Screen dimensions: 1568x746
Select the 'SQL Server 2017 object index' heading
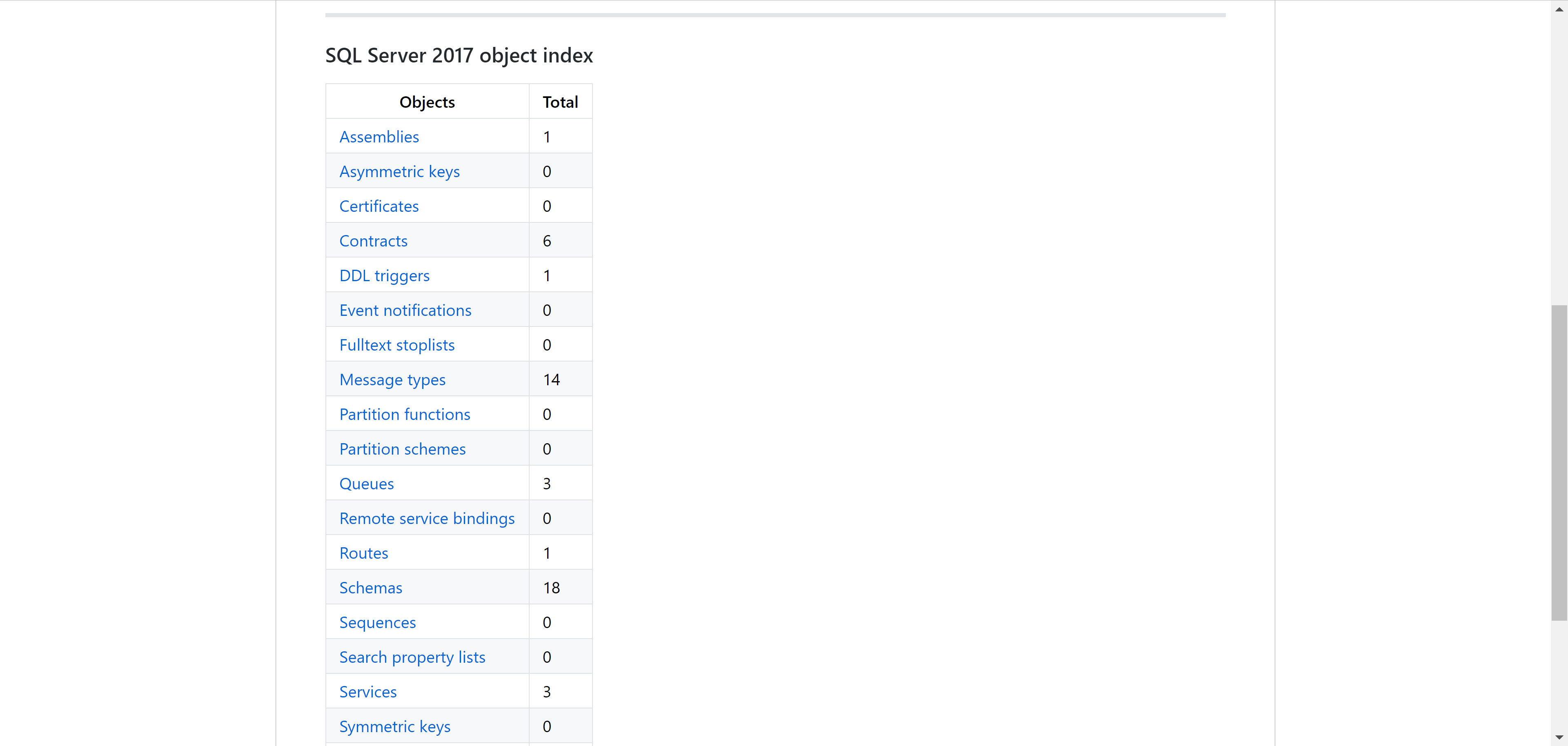[459, 56]
